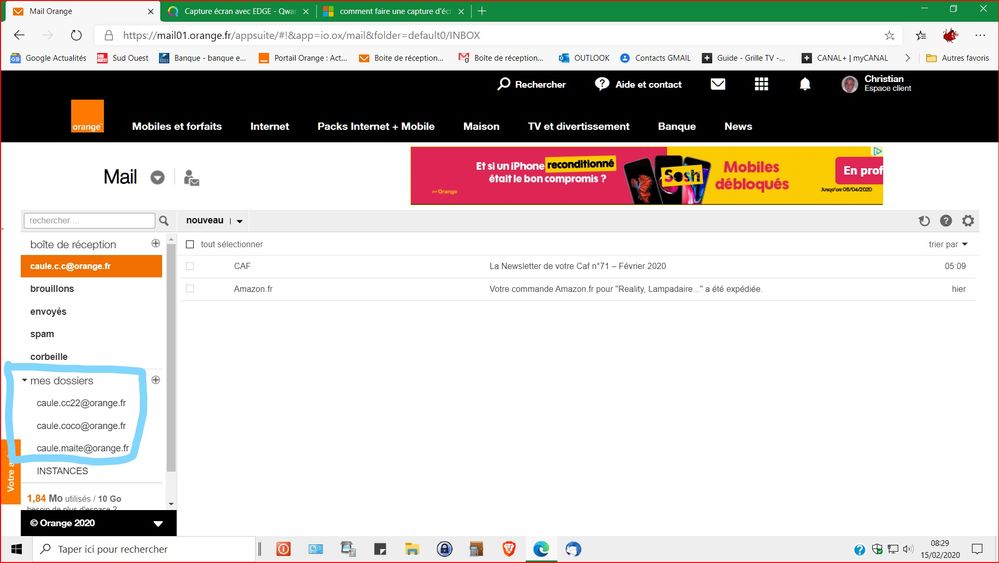Open the spam folder
Image resolution: width=999 pixels, height=563 pixels.
pyautogui.click(x=42, y=334)
